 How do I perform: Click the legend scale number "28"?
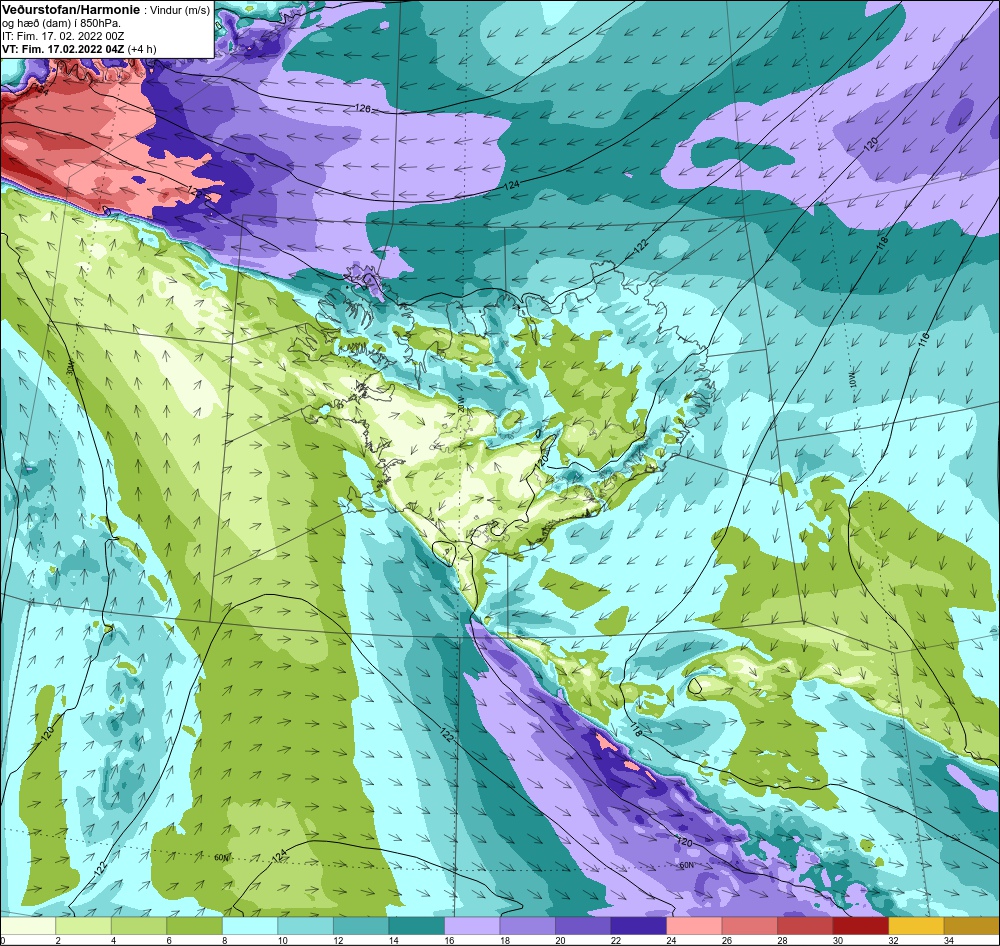click(783, 940)
